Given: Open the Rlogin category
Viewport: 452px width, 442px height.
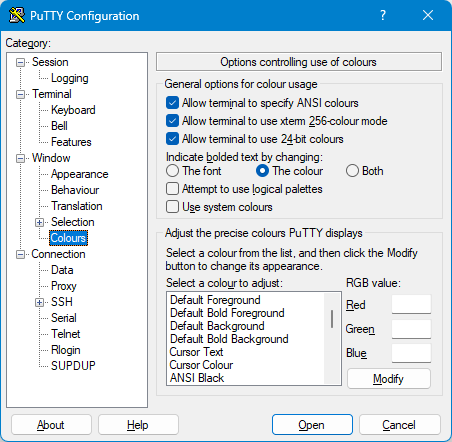Looking at the screenshot, I should tap(66, 350).
